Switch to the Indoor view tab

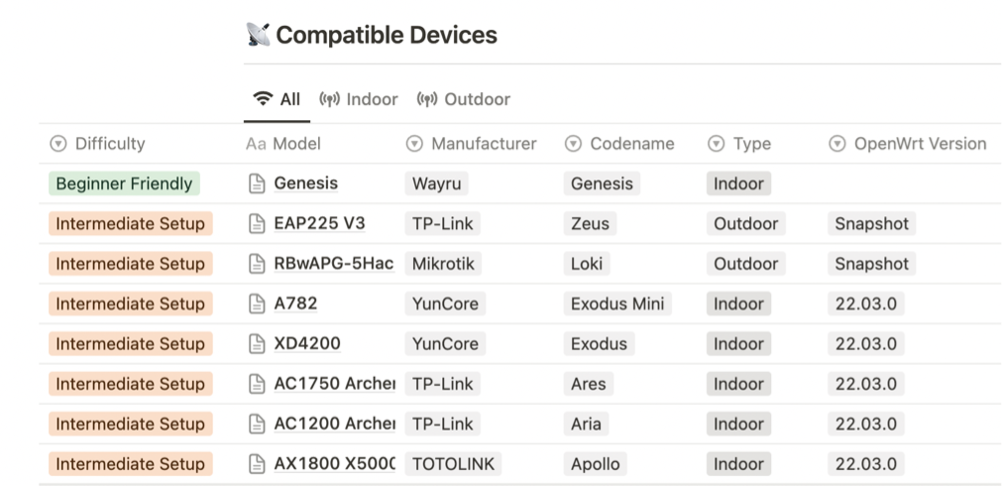358,99
